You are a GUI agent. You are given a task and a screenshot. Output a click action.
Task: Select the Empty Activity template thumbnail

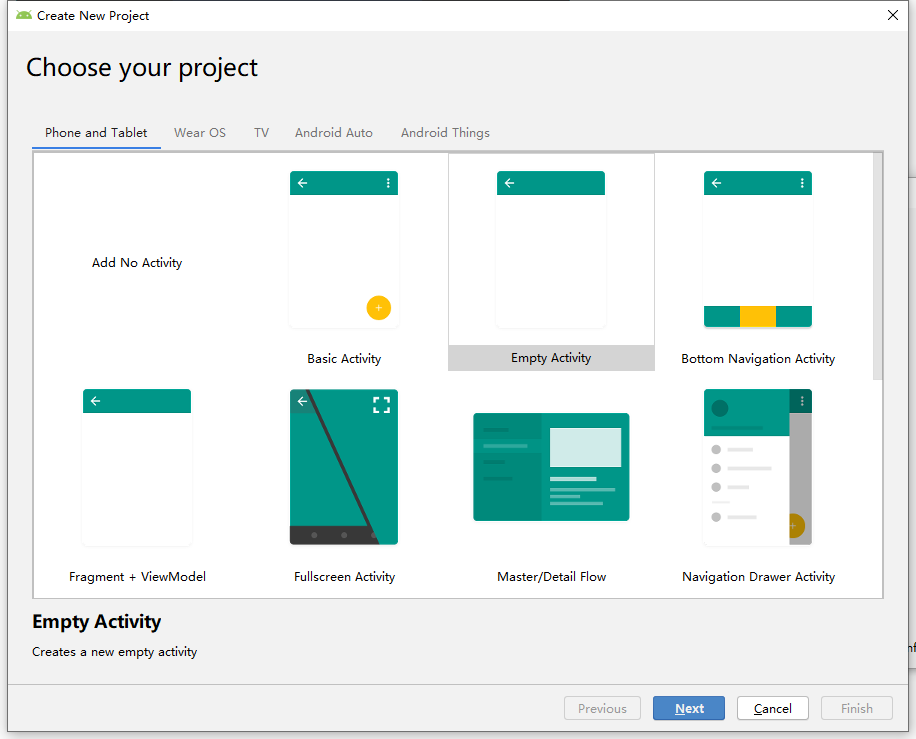[551, 249]
